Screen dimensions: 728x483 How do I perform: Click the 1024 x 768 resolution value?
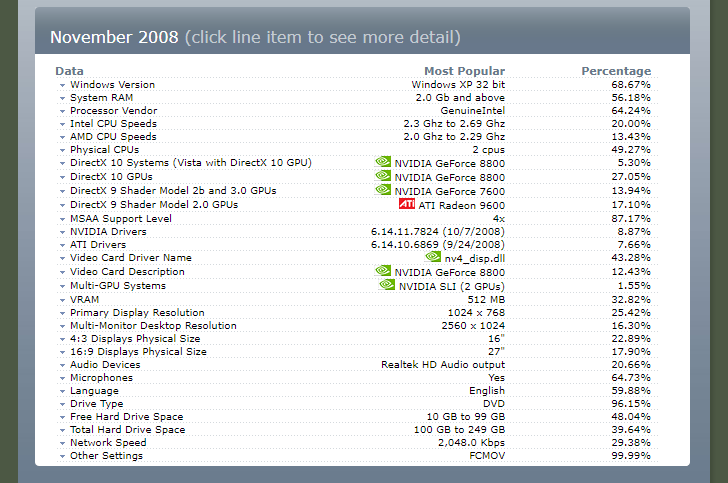pyautogui.click(x=476, y=313)
